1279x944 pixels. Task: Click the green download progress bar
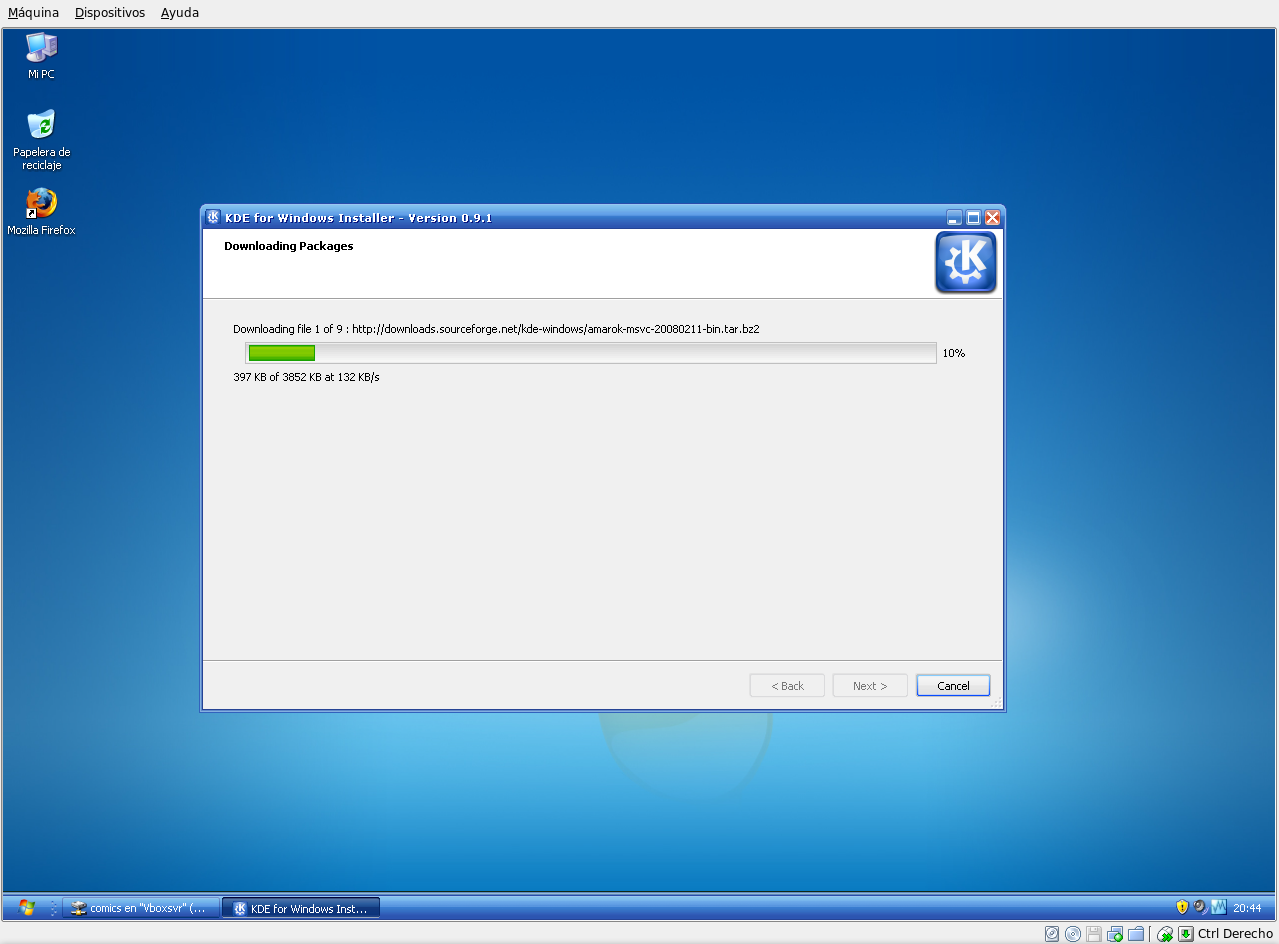[591, 353]
